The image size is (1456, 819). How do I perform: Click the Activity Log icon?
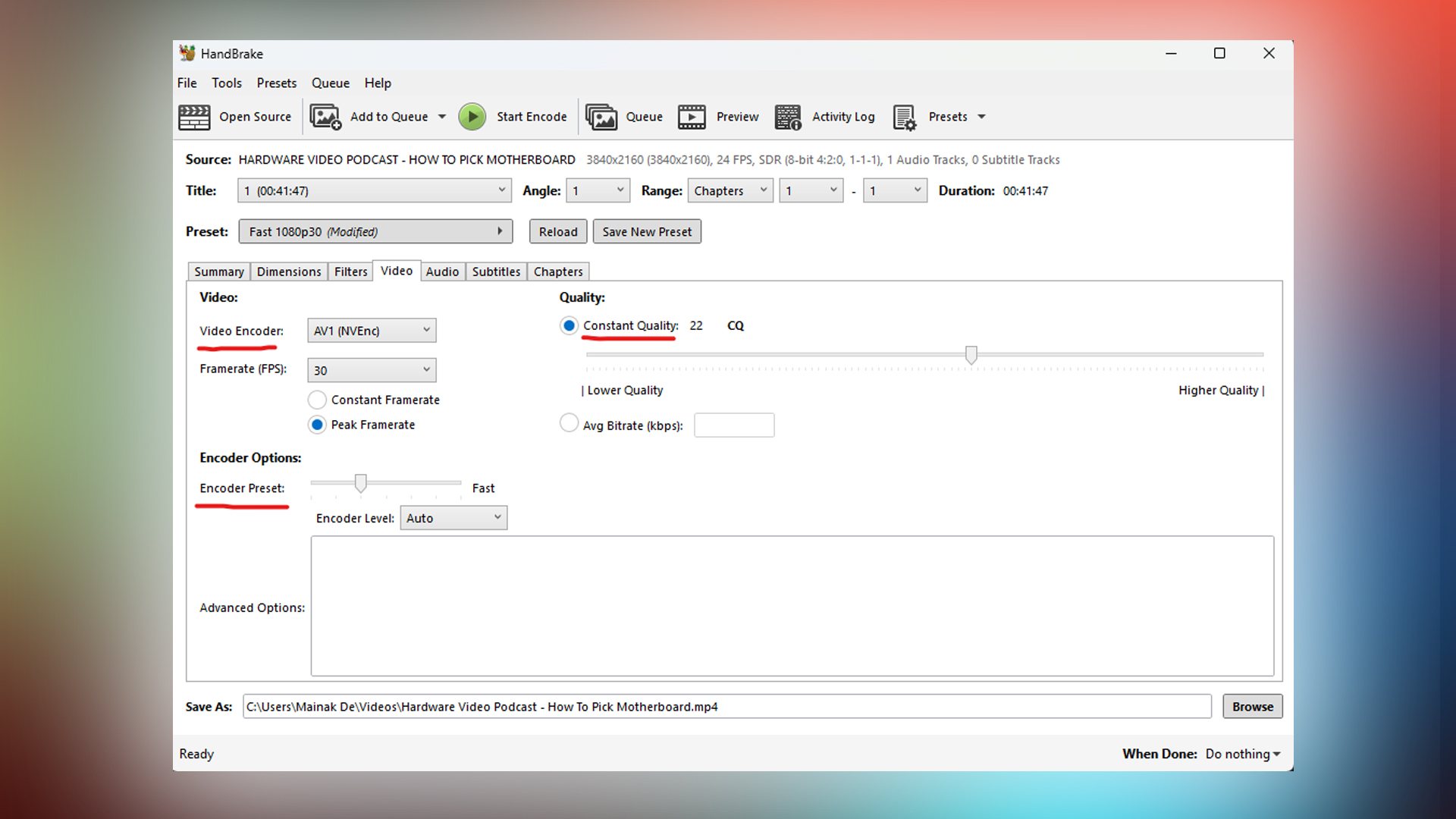pos(788,117)
